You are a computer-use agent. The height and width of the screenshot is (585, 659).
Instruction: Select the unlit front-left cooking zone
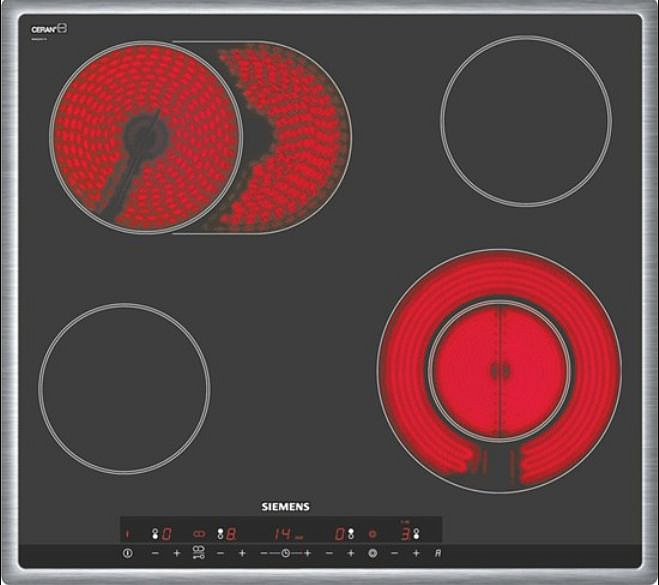coord(124,388)
